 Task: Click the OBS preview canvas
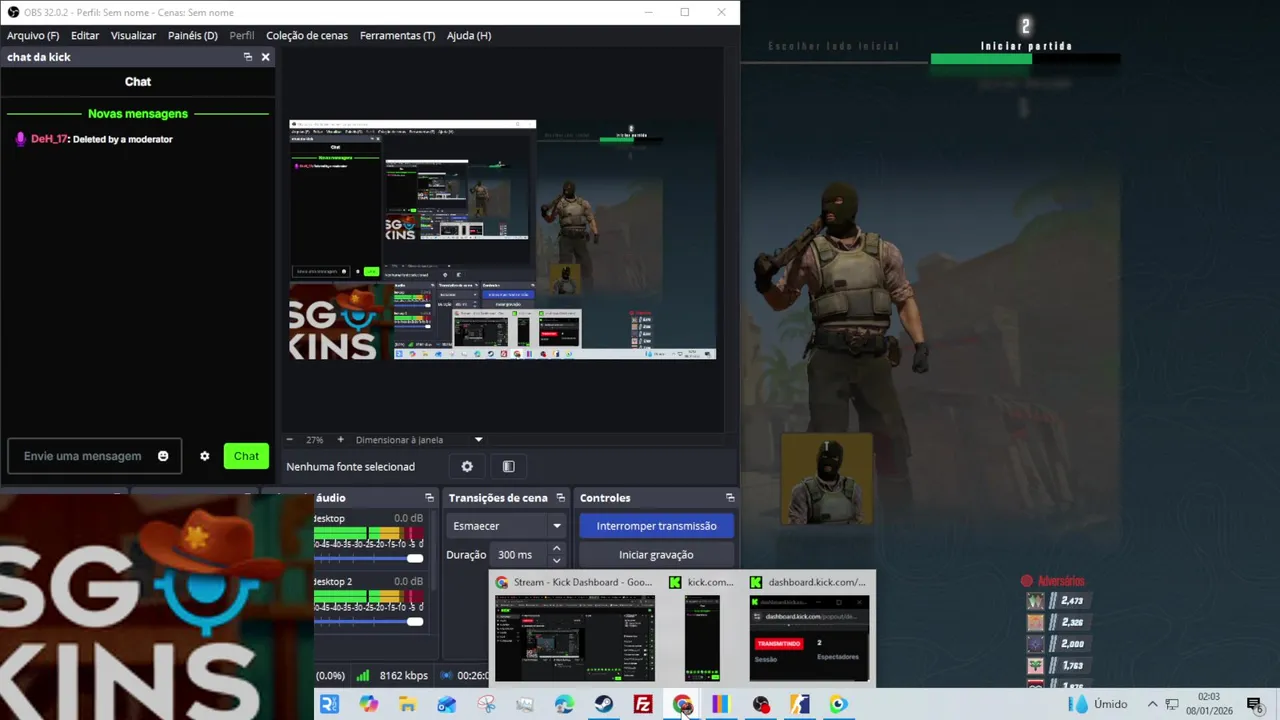point(502,240)
